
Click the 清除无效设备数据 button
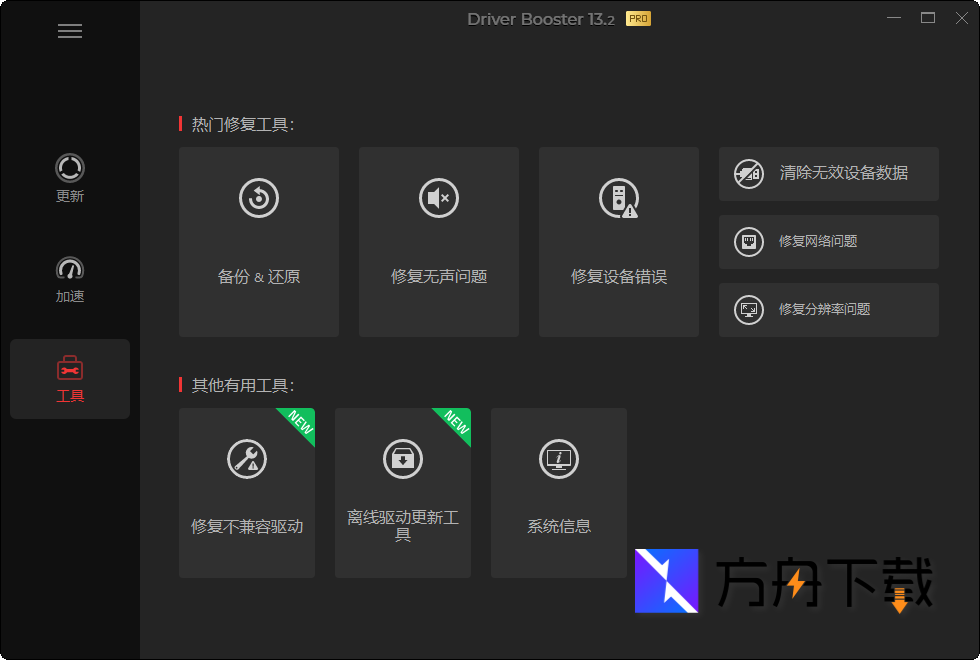(828, 173)
